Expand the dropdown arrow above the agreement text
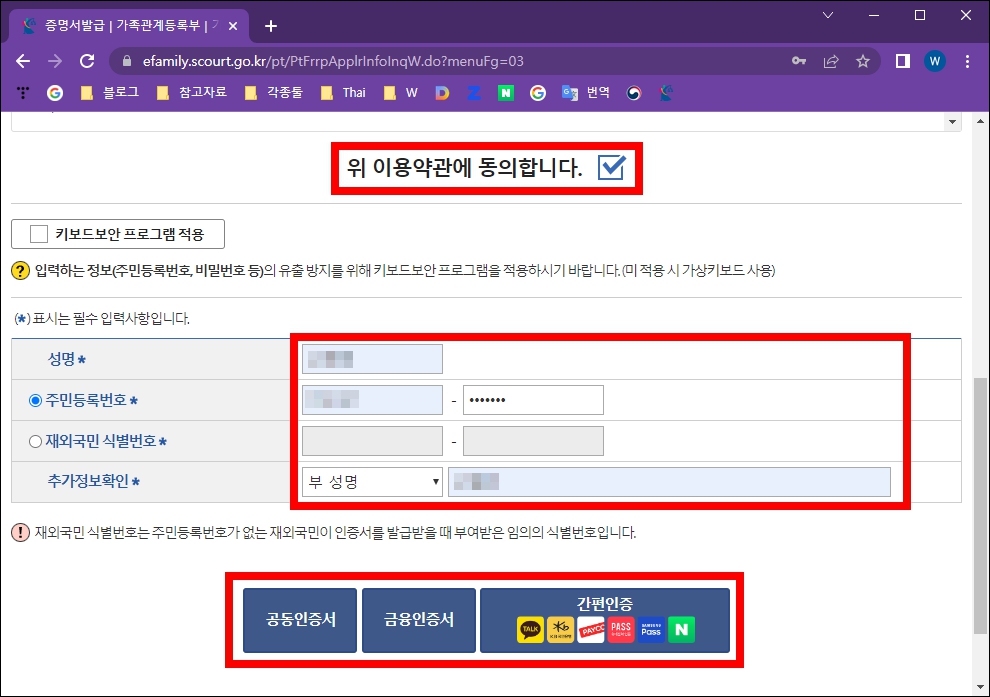 point(950,120)
